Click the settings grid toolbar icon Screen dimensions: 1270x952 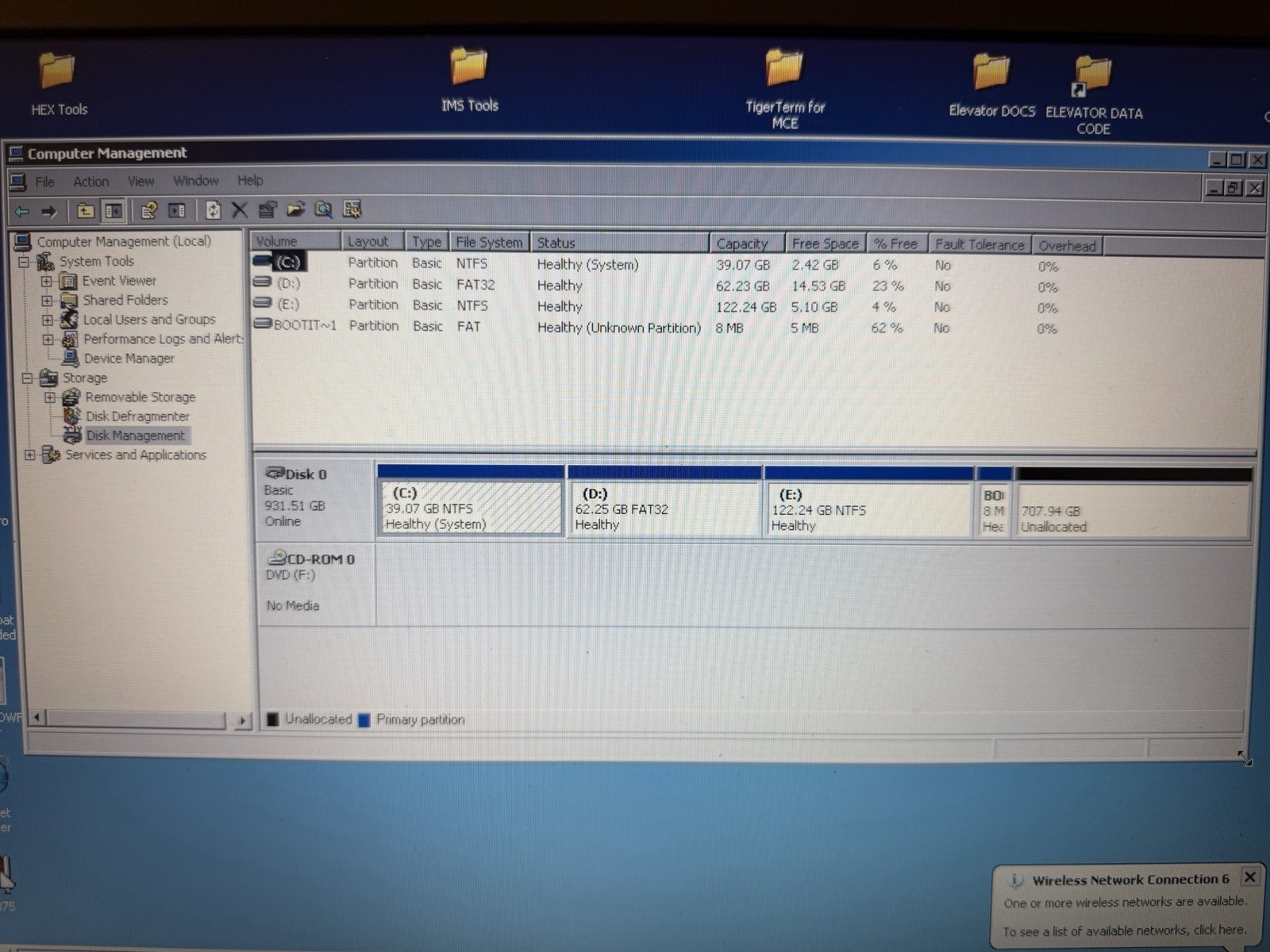tap(352, 209)
